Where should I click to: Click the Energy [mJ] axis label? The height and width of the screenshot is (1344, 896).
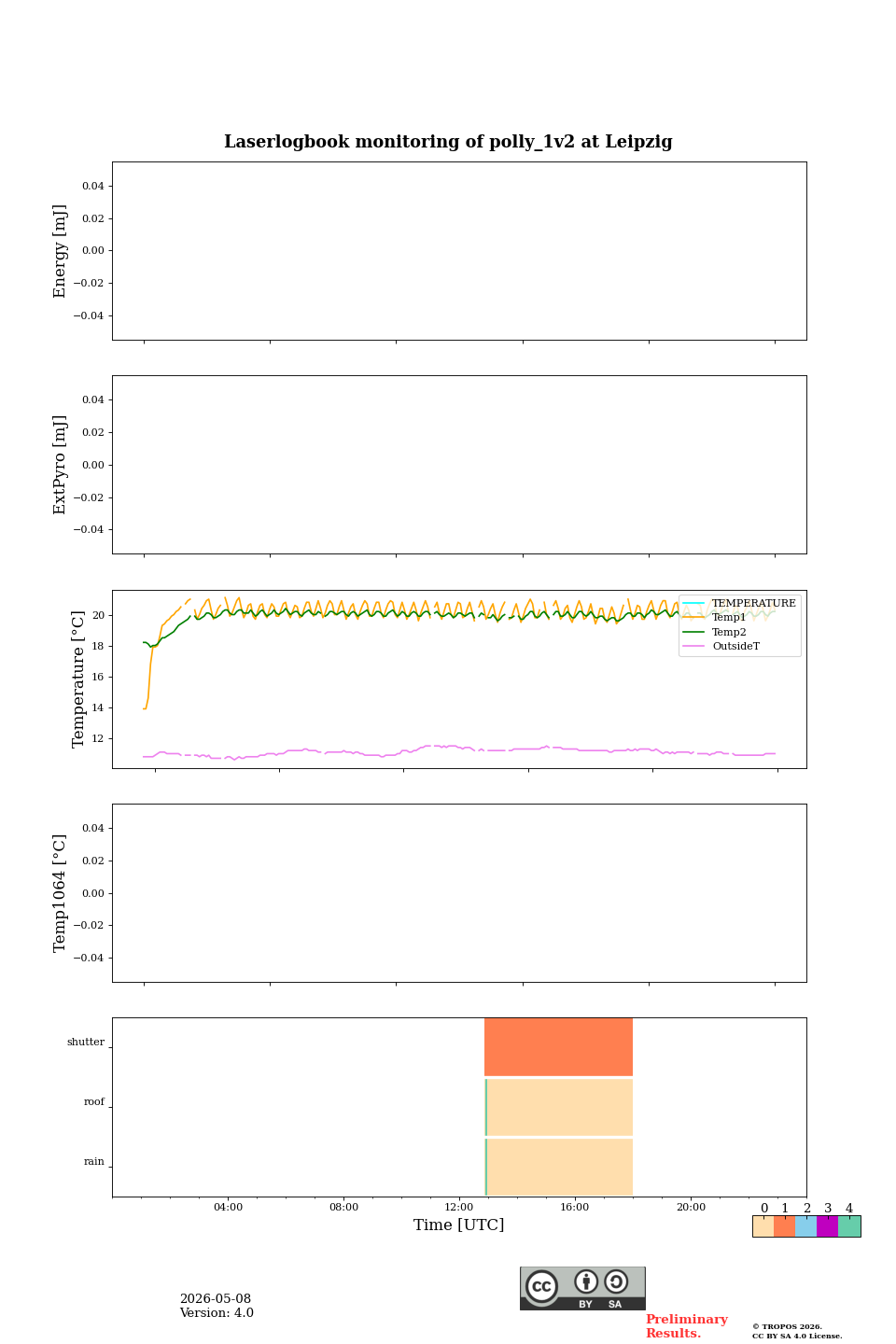pyautogui.click(x=61, y=251)
